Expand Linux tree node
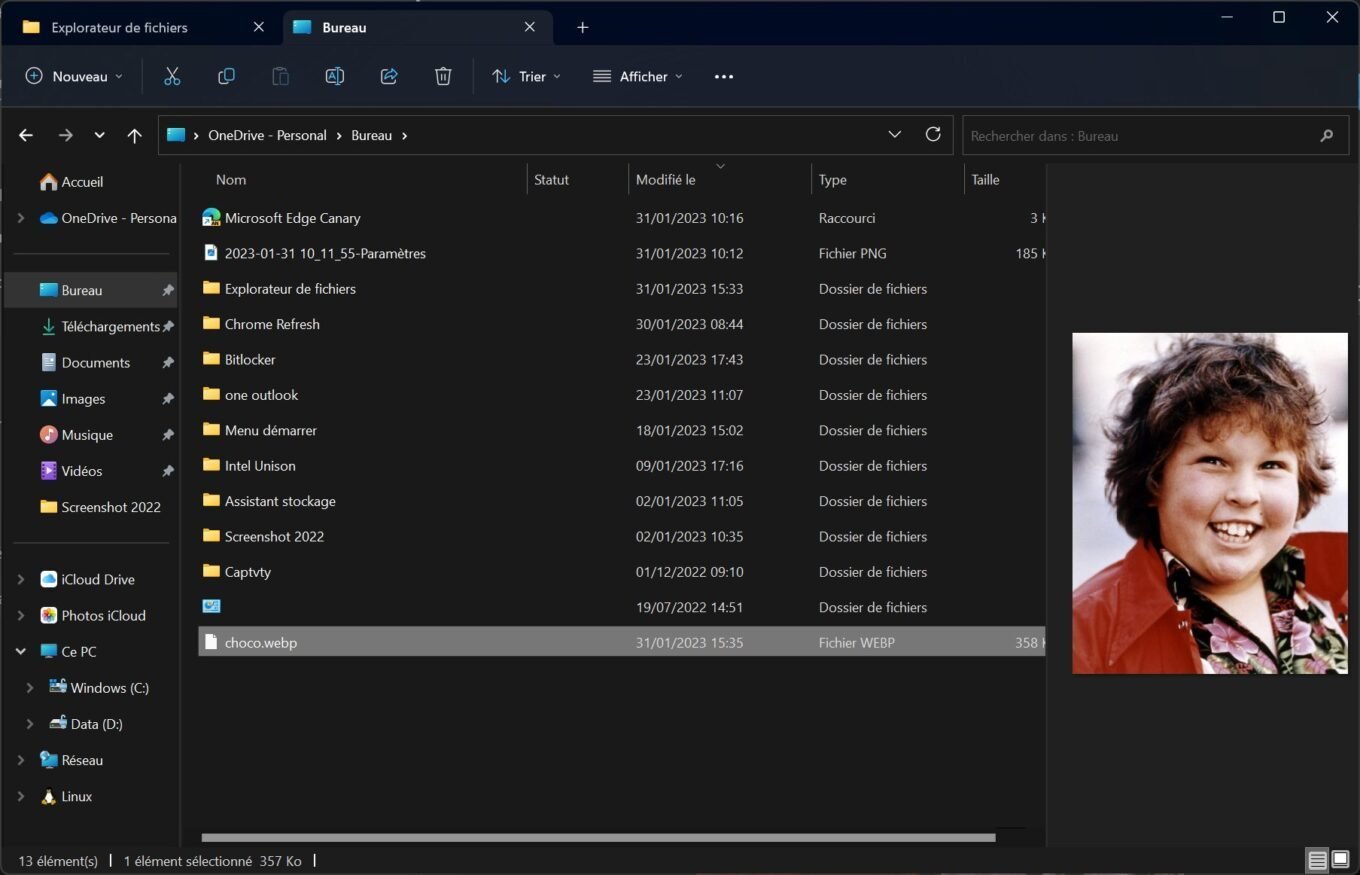Viewport: 1360px width, 875px height. (21, 797)
